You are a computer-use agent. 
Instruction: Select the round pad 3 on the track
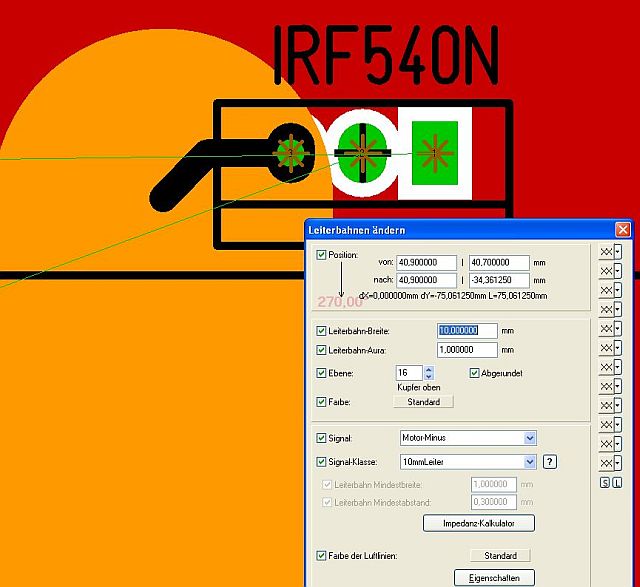(x=291, y=153)
